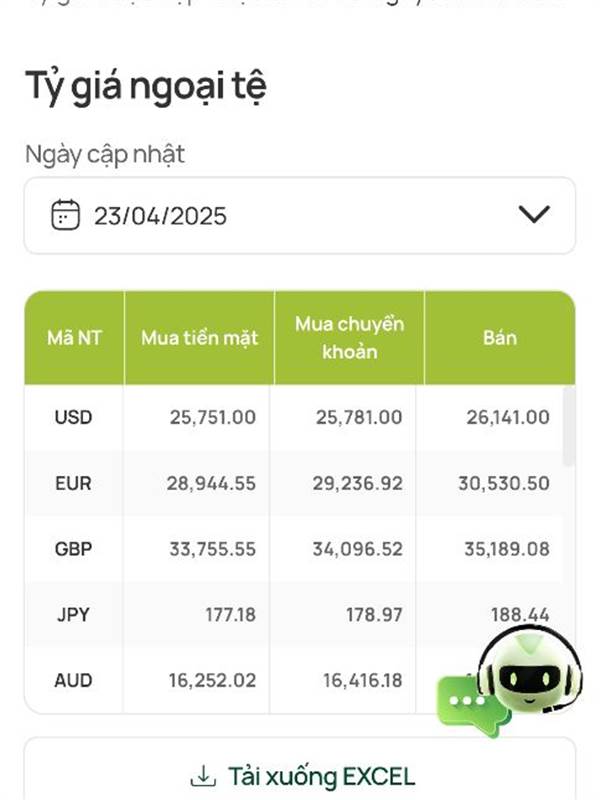Image resolution: width=600 pixels, height=800 pixels.
Task: Select the USD currency row
Action: tap(294, 417)
